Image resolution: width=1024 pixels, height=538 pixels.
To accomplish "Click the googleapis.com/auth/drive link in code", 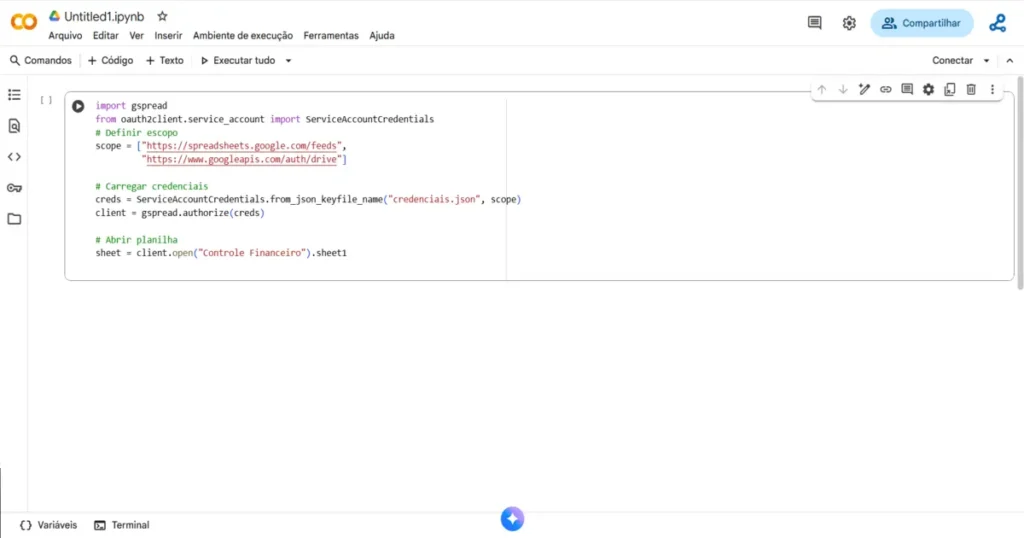I will click(x=242, y=159).
